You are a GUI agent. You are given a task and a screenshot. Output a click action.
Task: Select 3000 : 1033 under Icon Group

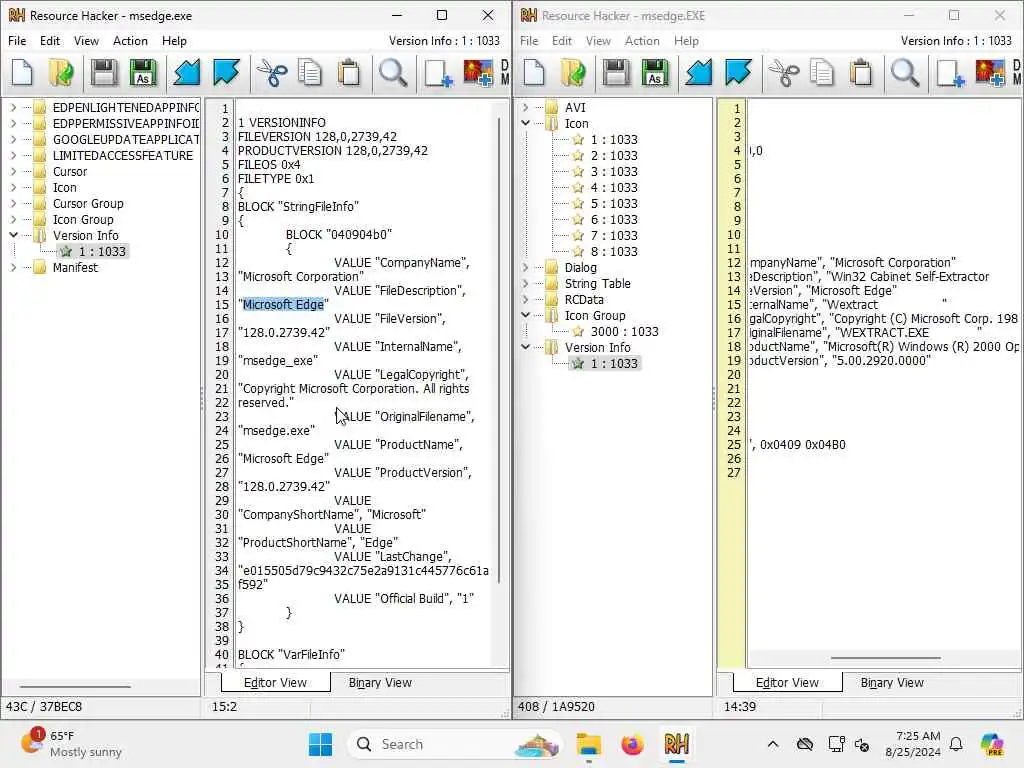624,331
